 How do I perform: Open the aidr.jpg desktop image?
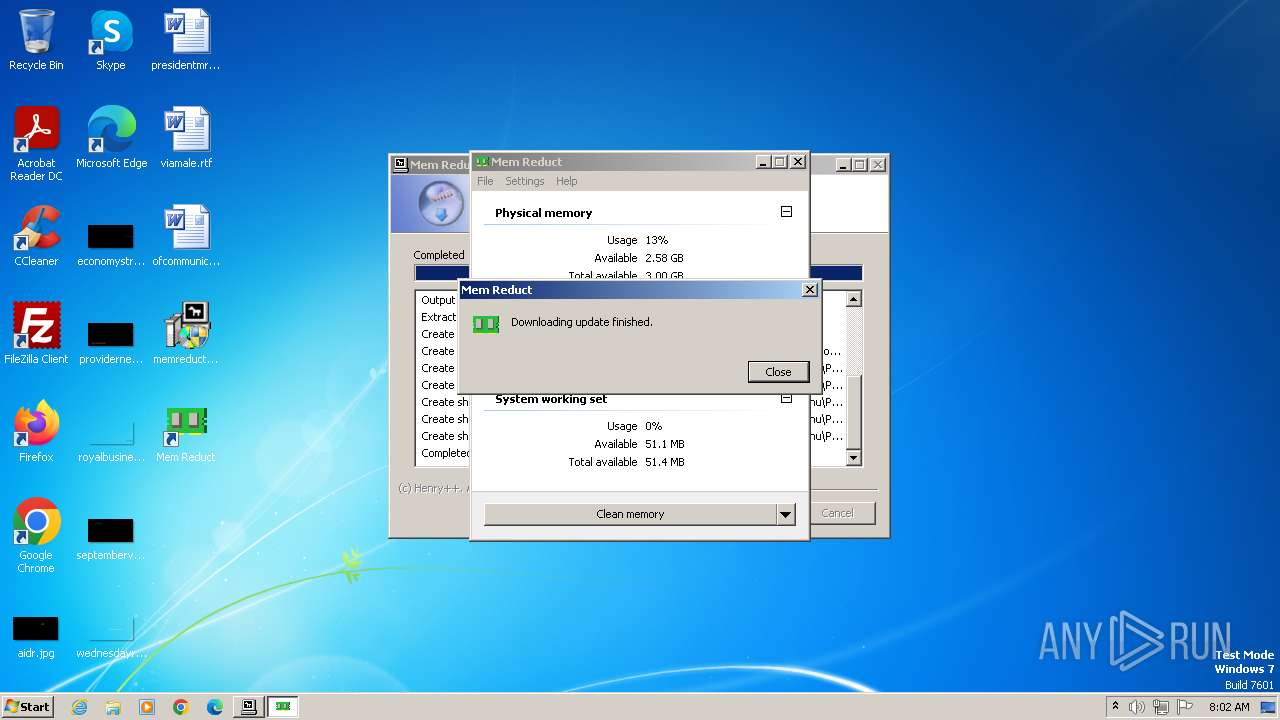pyautogui.click(x=36, y=637)
